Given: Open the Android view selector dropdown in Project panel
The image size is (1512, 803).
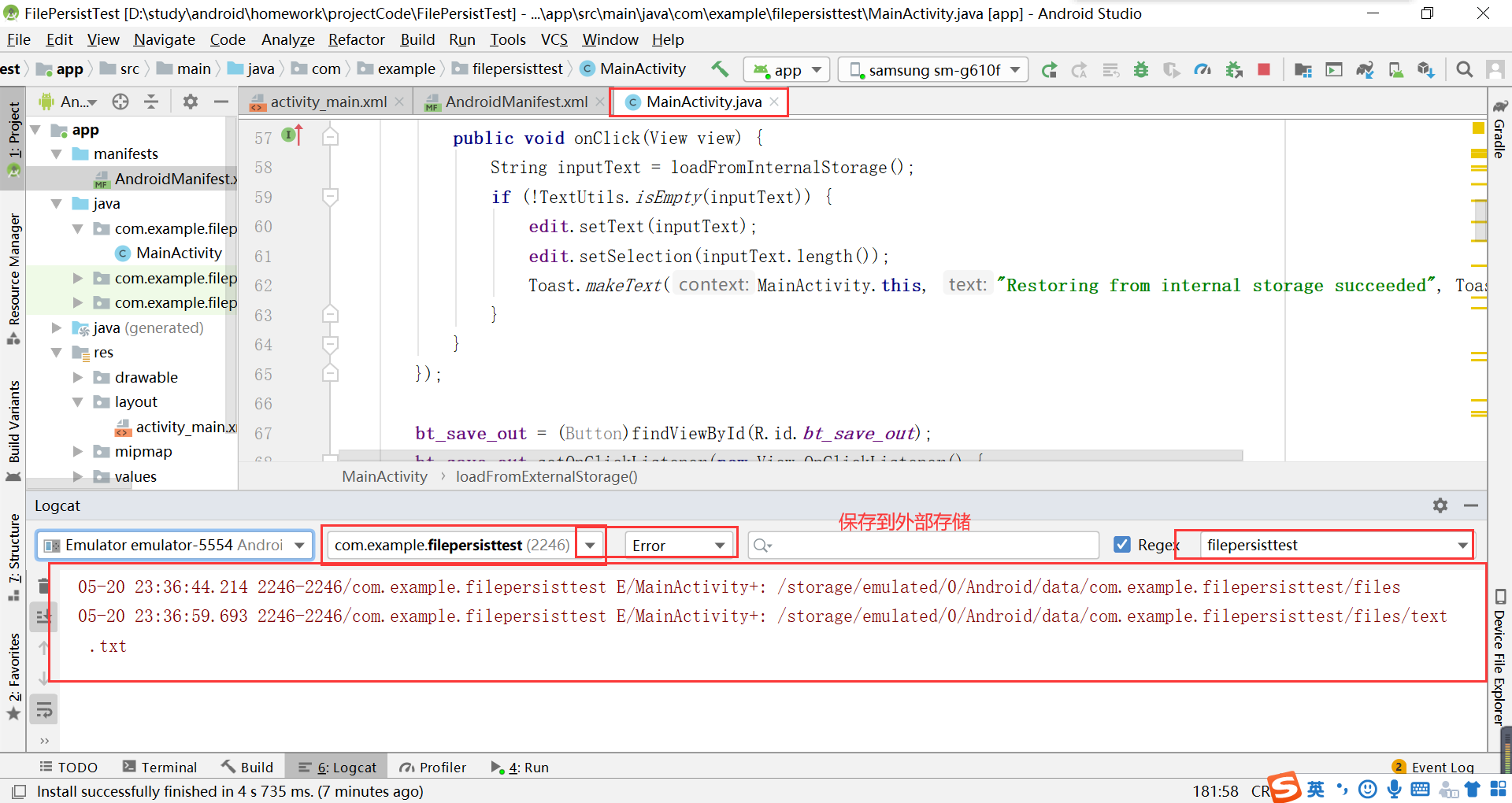Looking at the screenshot, I should [x=69, y=102].
